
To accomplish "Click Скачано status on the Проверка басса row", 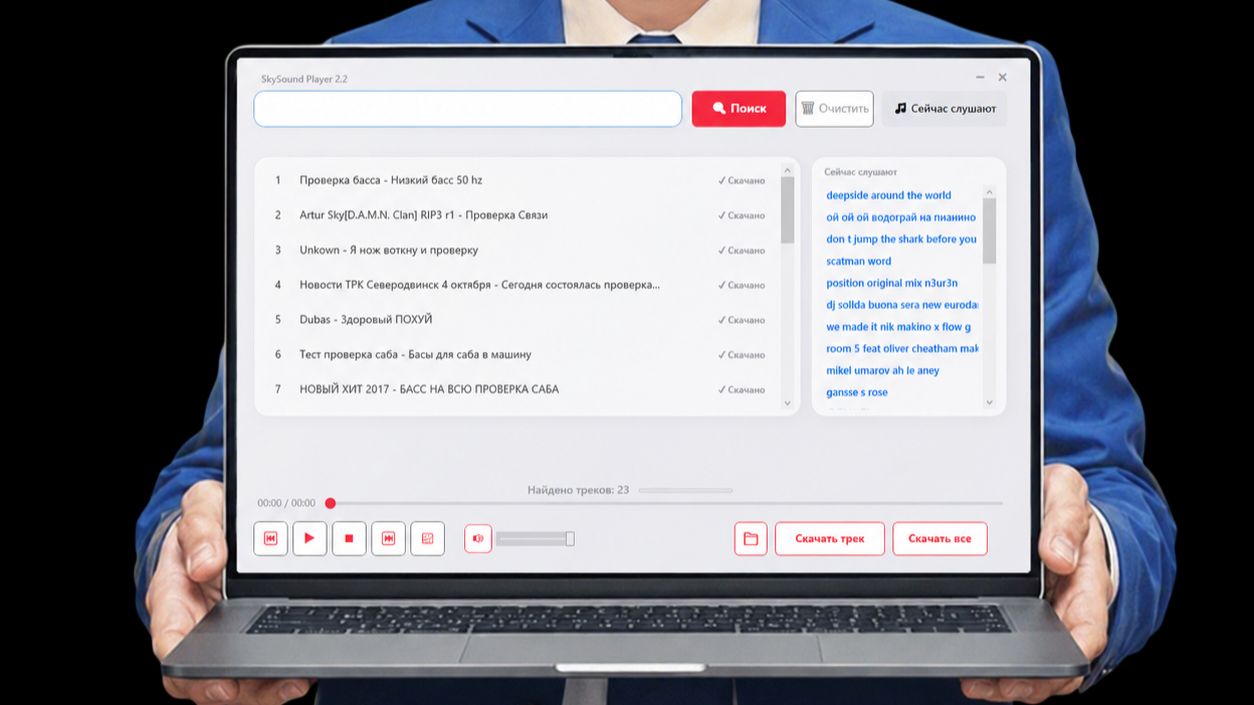I will (x=741, y=181).
